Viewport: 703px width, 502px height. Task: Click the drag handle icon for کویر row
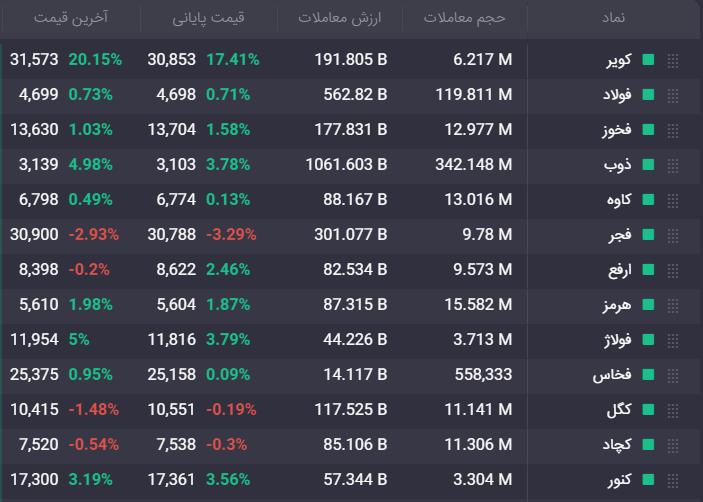pos(673,60)
